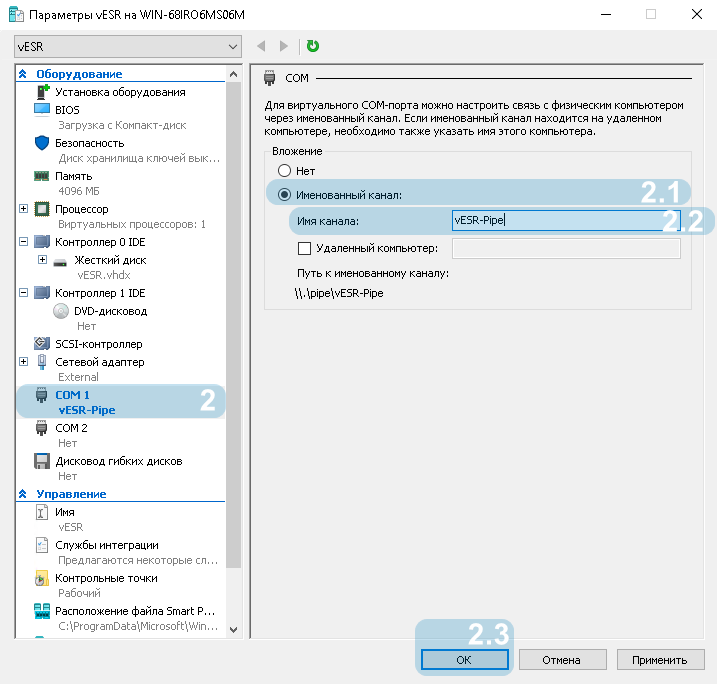Image resolution: width=717 pixels, height=684 pixels.
Task: Collapse the Оборудование section header
Action: (23, 74)
